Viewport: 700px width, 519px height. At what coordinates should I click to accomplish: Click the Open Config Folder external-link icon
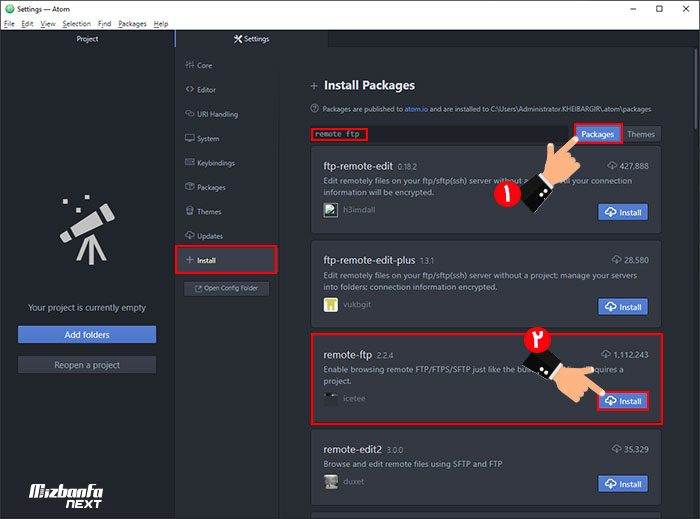(x=198, y=288)
